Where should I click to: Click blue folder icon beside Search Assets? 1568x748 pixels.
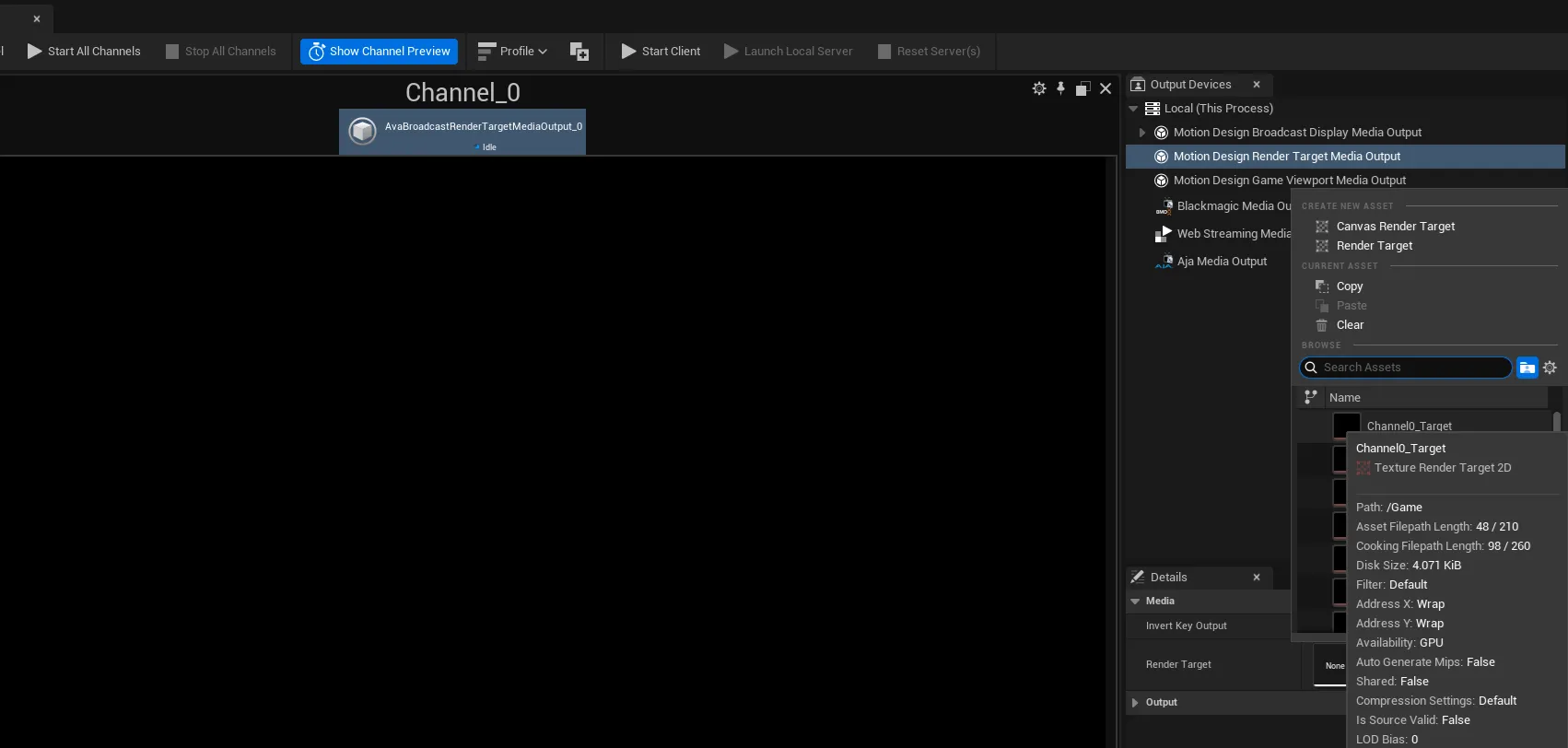click(x=1527, y=368)
